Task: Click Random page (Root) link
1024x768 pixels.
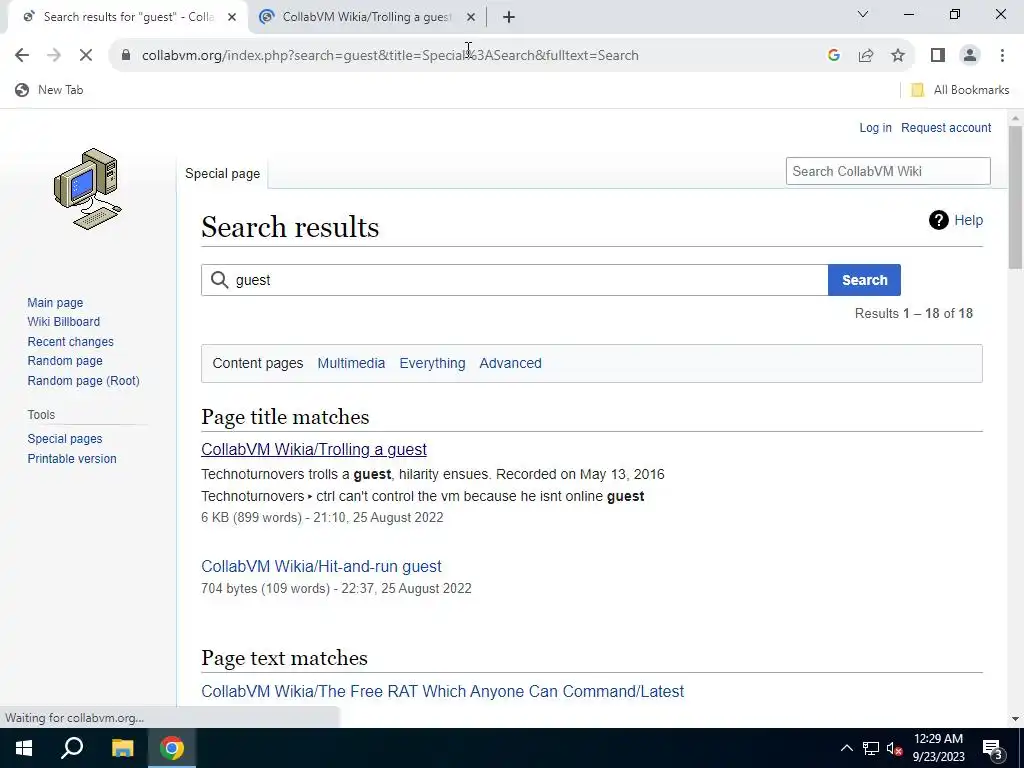Action: coord(83,381)
